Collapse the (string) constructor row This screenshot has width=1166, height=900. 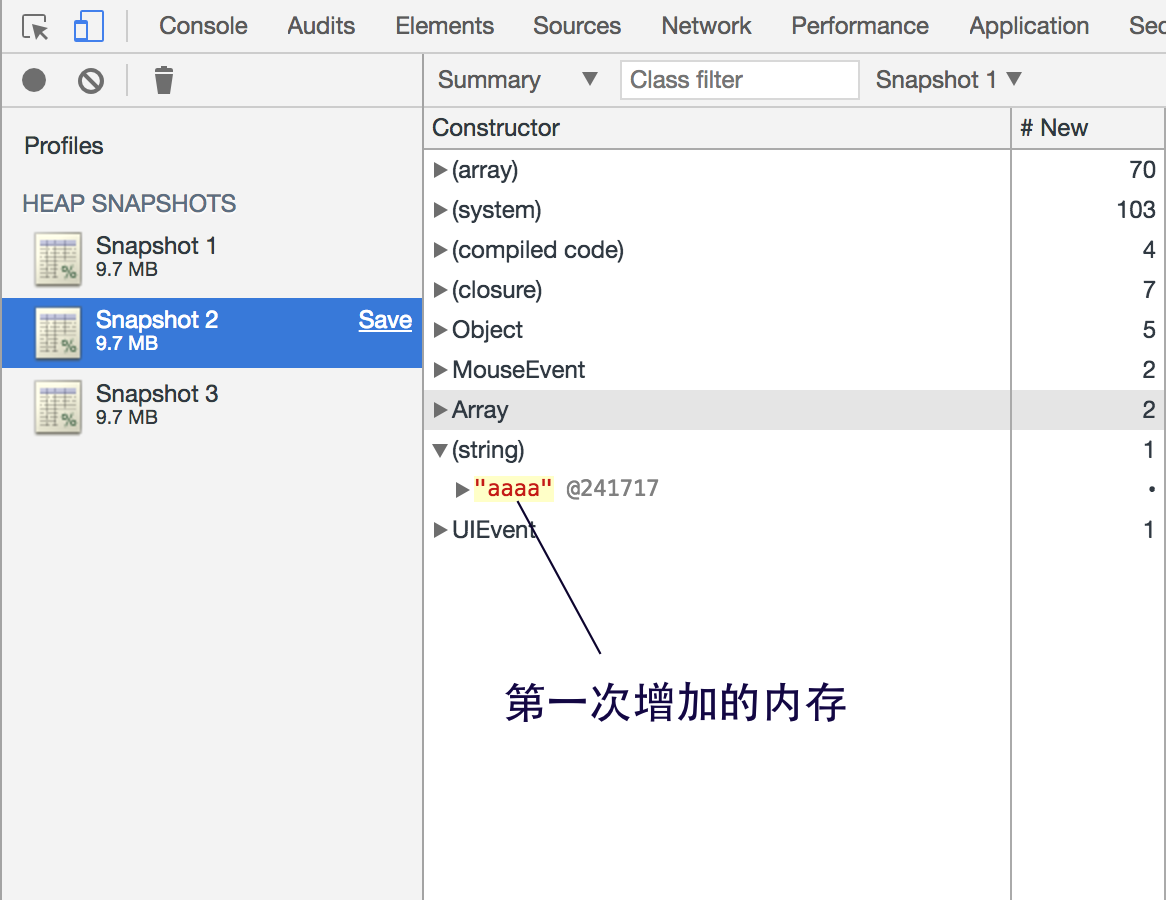click(x=440, y=451)
